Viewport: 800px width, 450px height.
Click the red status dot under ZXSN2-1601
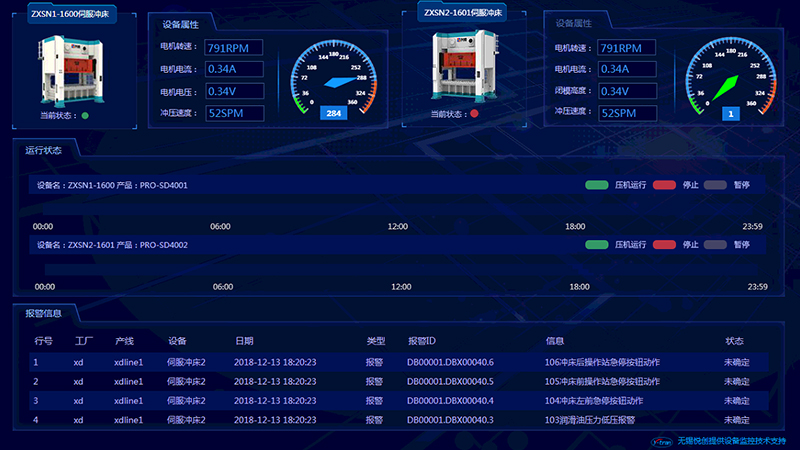[x=474, y=114]
